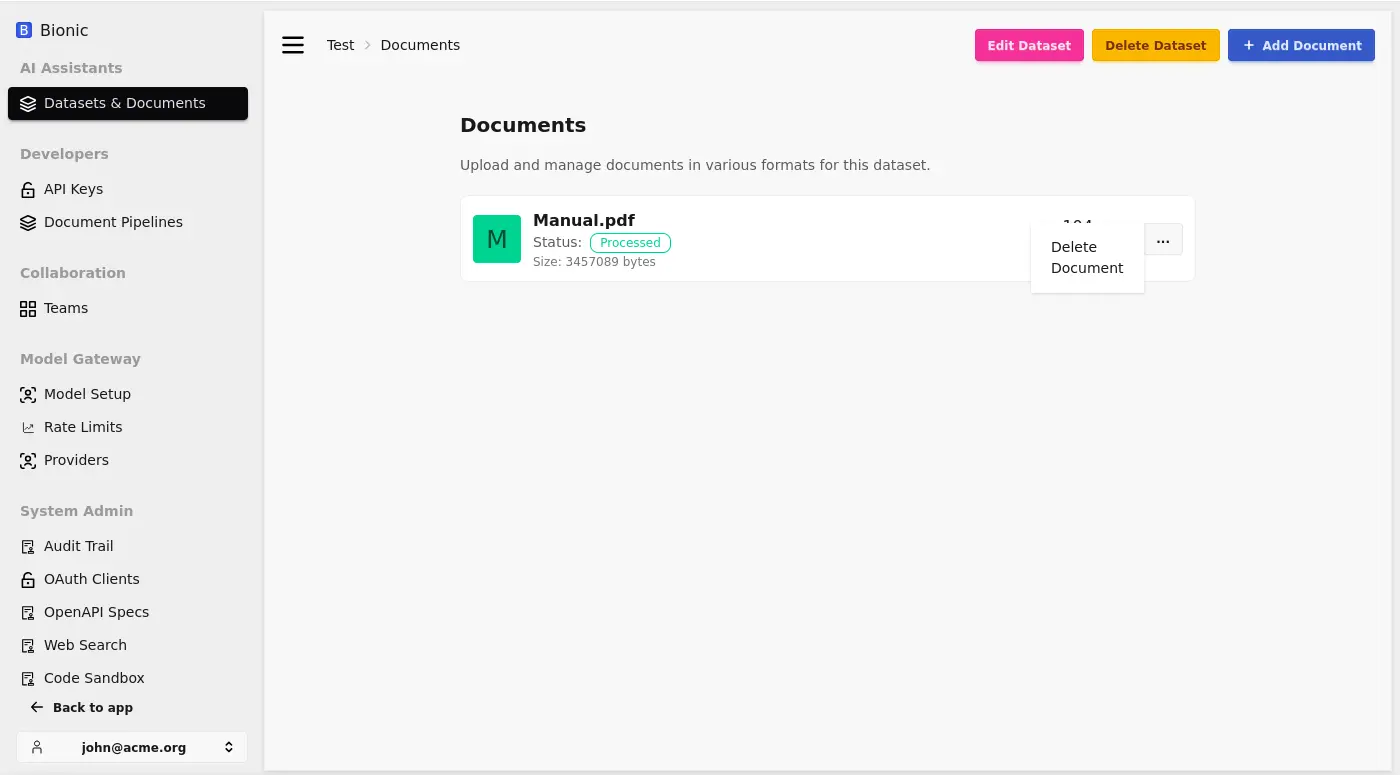Click the Document Pipelines layers icon
Image resolution: width=1400 pixels, height=775 pixels.
[28, 223]
